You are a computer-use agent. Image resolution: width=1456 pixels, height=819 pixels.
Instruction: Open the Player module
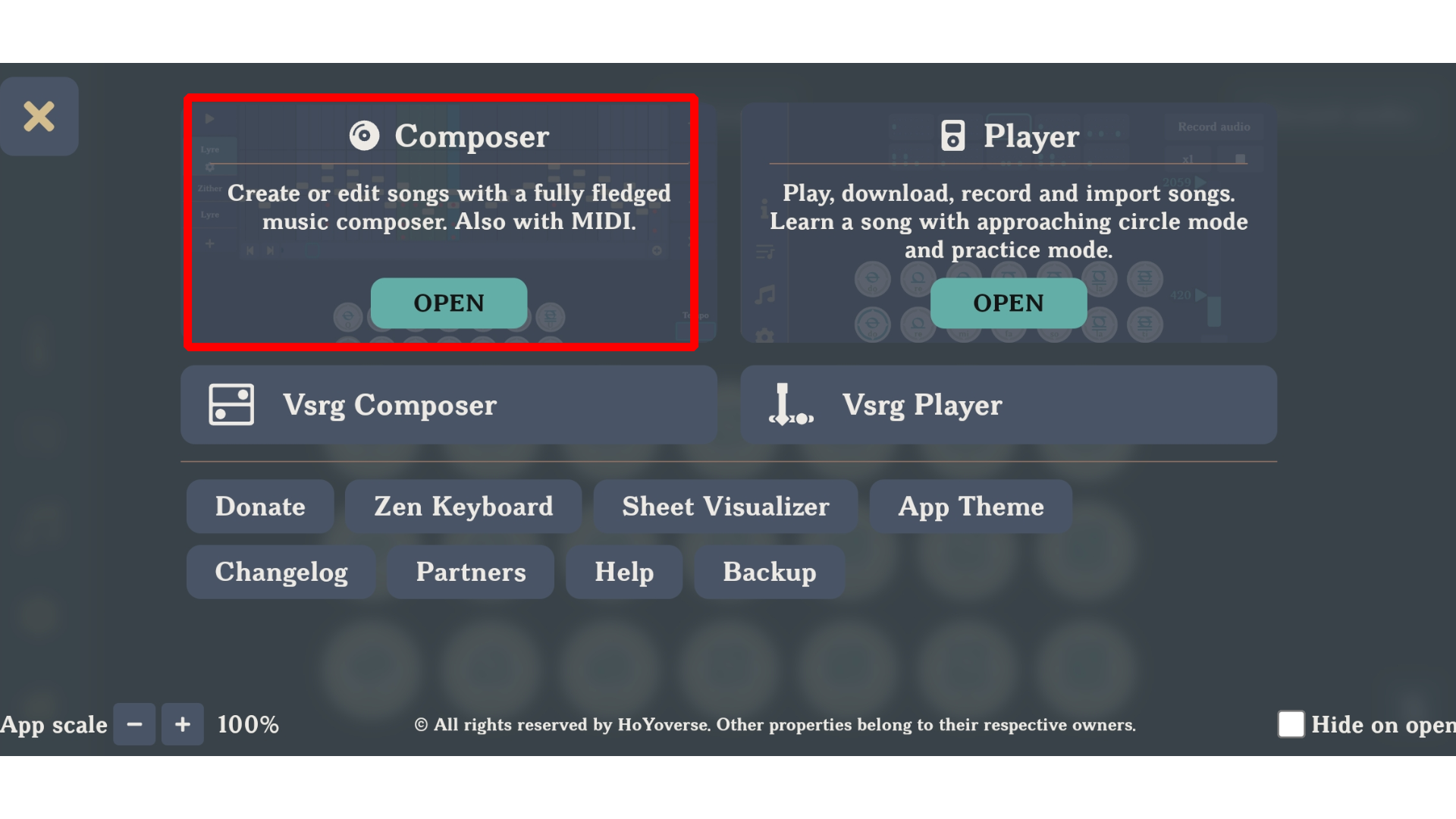1008,302
